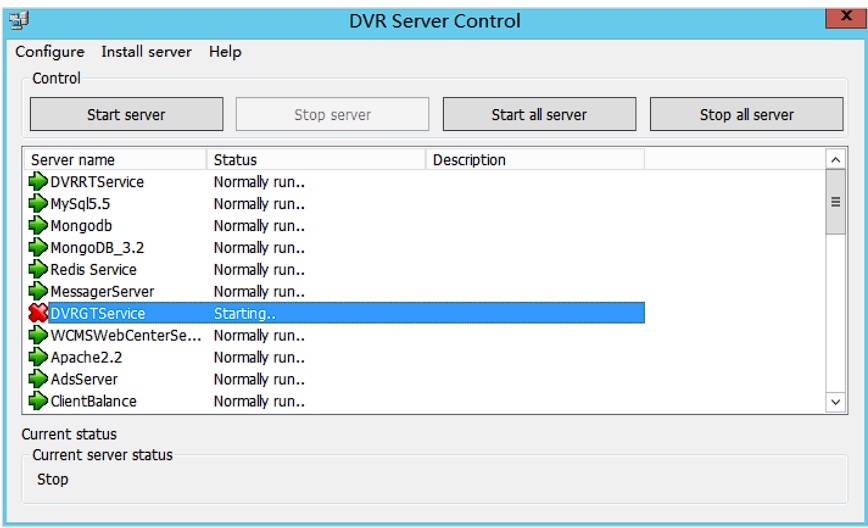
Task: Sort by the Status column header
Action: [316, 160]
